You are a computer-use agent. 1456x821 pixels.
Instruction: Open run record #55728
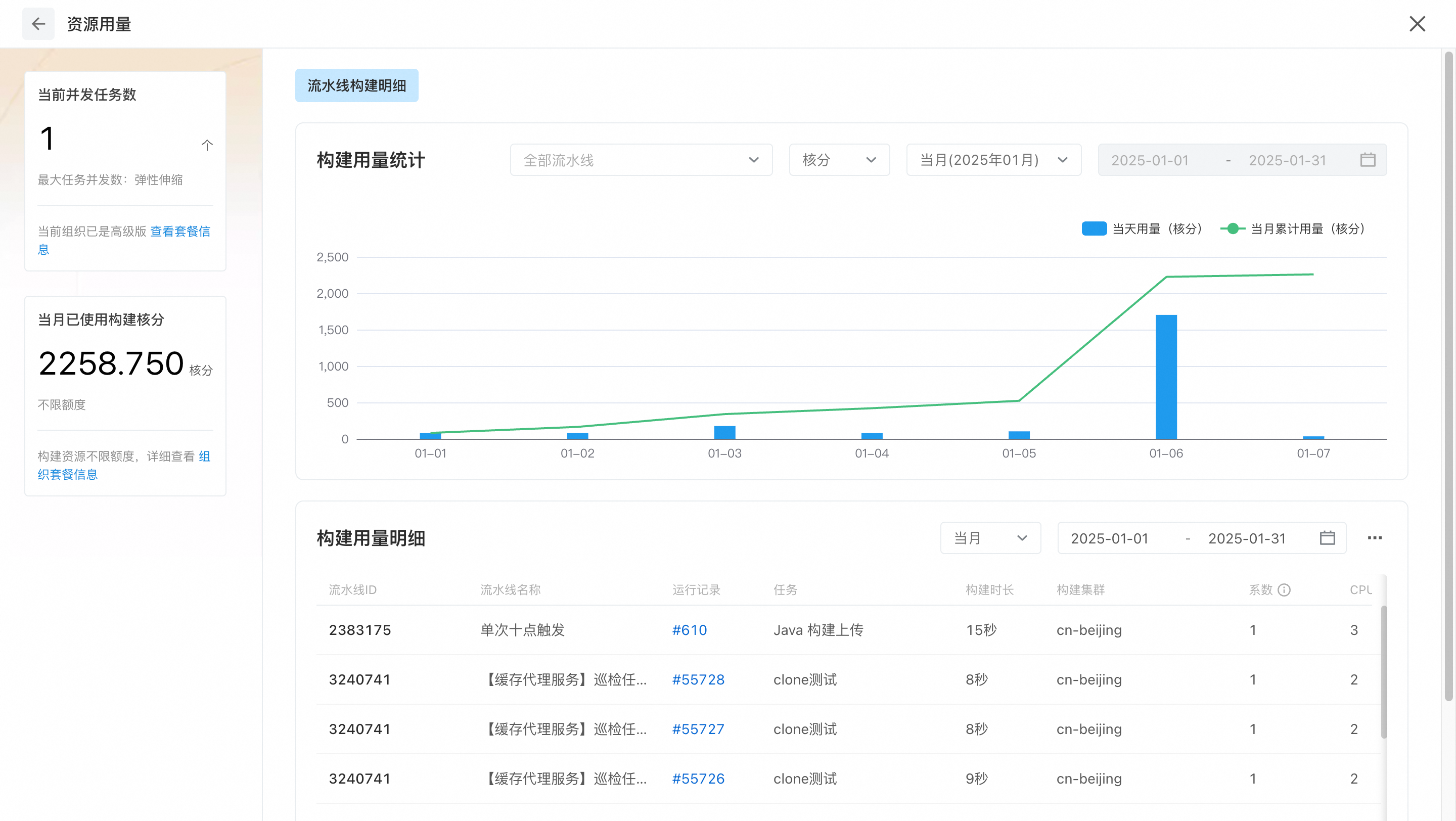point(698,680)
